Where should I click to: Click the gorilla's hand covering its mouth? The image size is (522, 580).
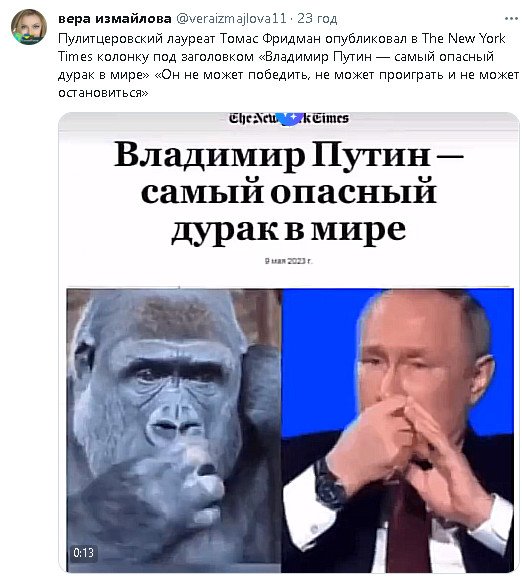[174, 492]
